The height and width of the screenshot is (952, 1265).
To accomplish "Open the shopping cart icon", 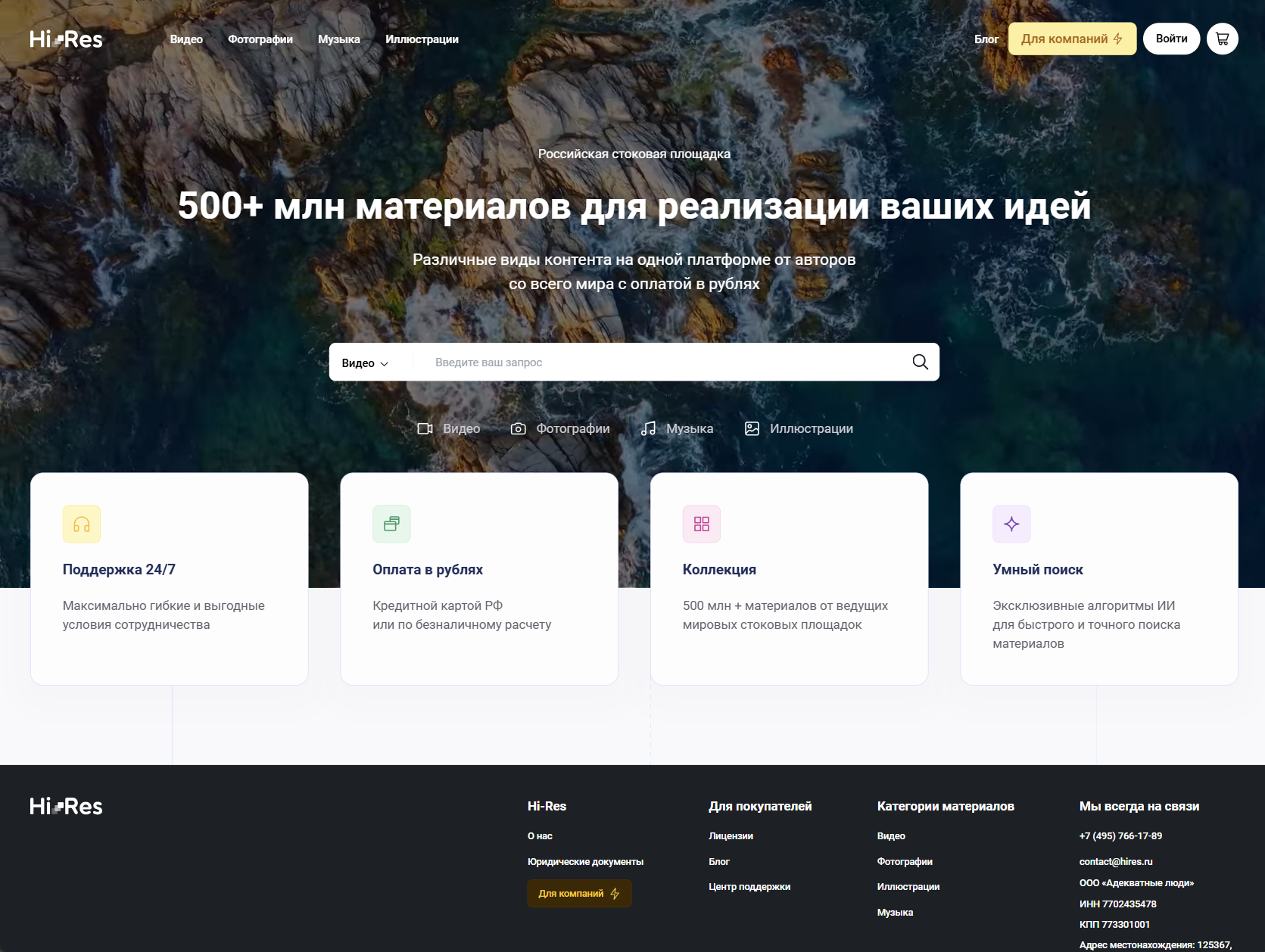I will pyautogui.click(x=1222, y=39).
